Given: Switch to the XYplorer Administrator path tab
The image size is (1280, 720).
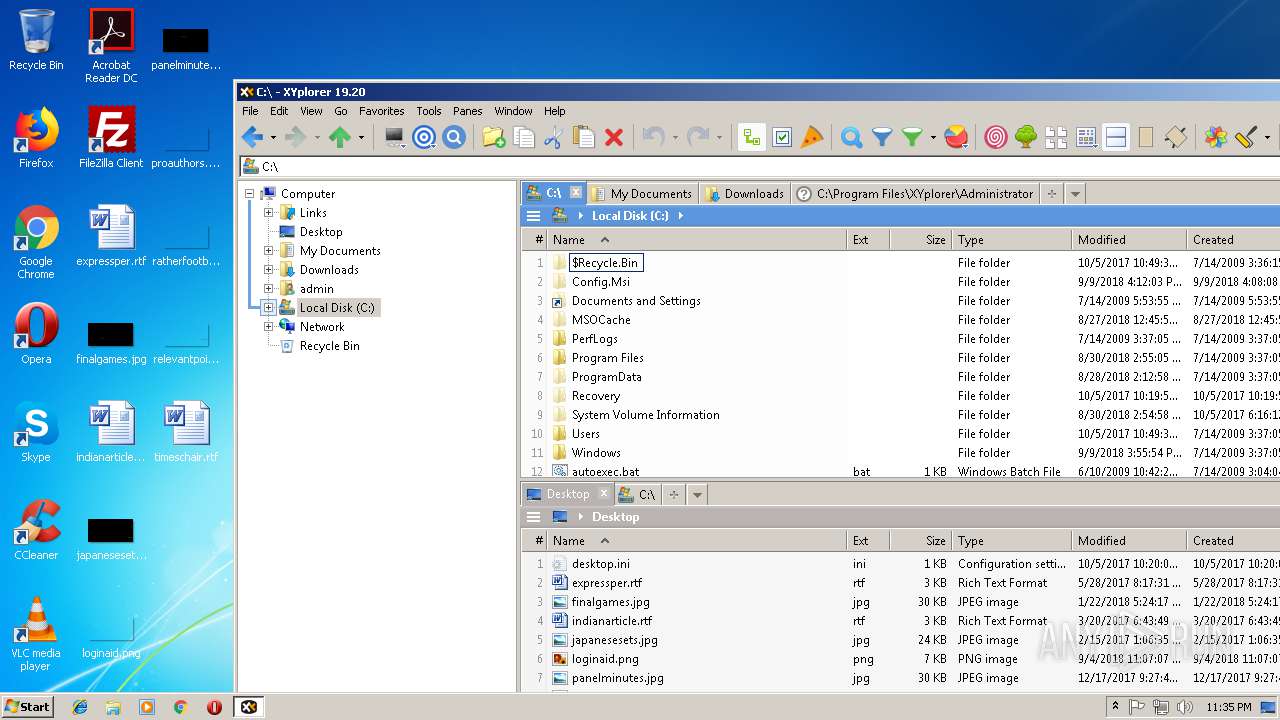Looking at the screenshot, I should tap(914, 194).
